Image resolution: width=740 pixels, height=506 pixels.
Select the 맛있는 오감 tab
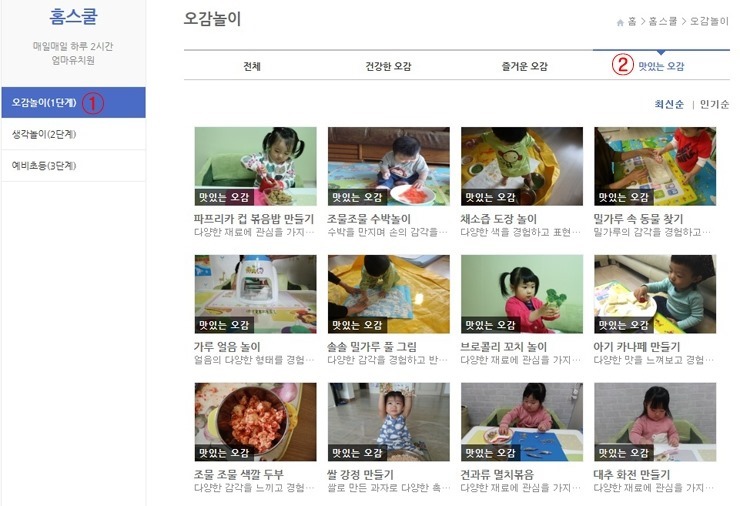(661, 66)
